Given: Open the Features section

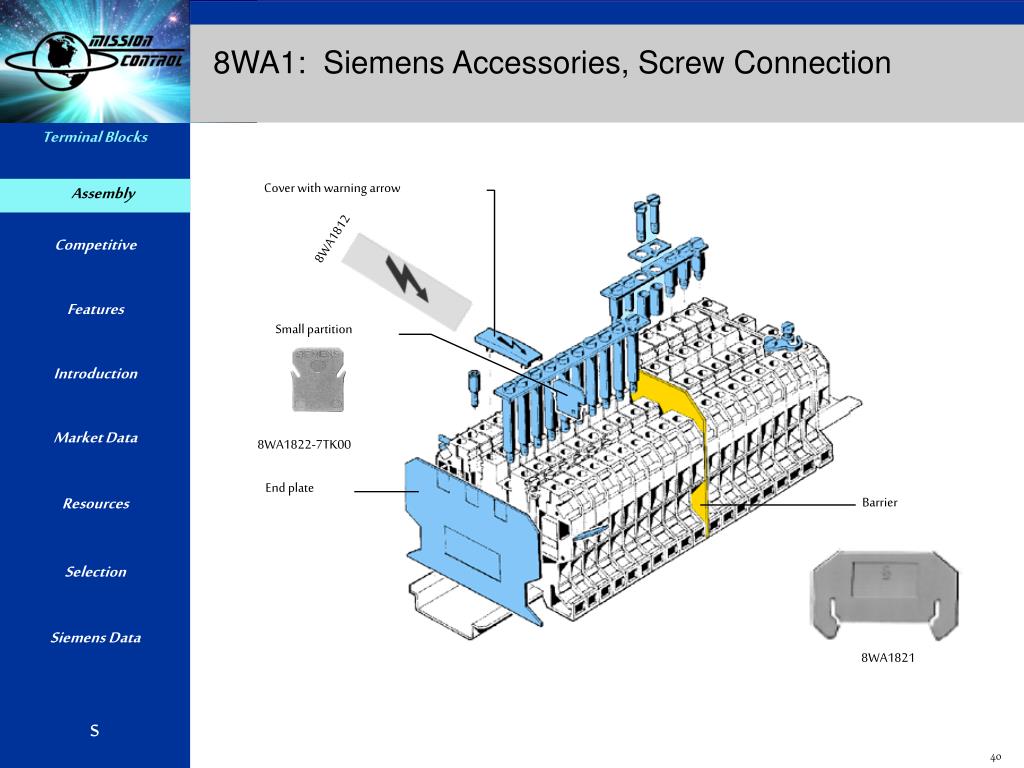Looking at the screenshot, I should pos(96,309).
